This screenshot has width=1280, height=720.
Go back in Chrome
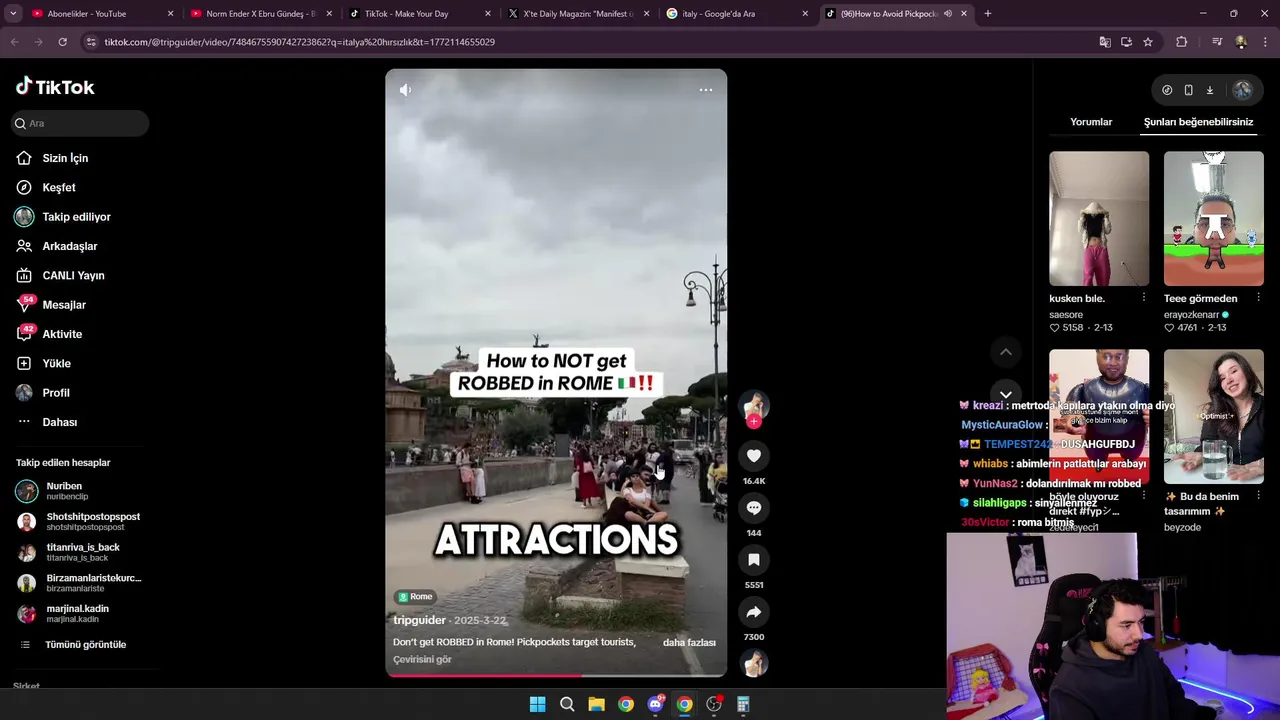click(x=14, y=42)
